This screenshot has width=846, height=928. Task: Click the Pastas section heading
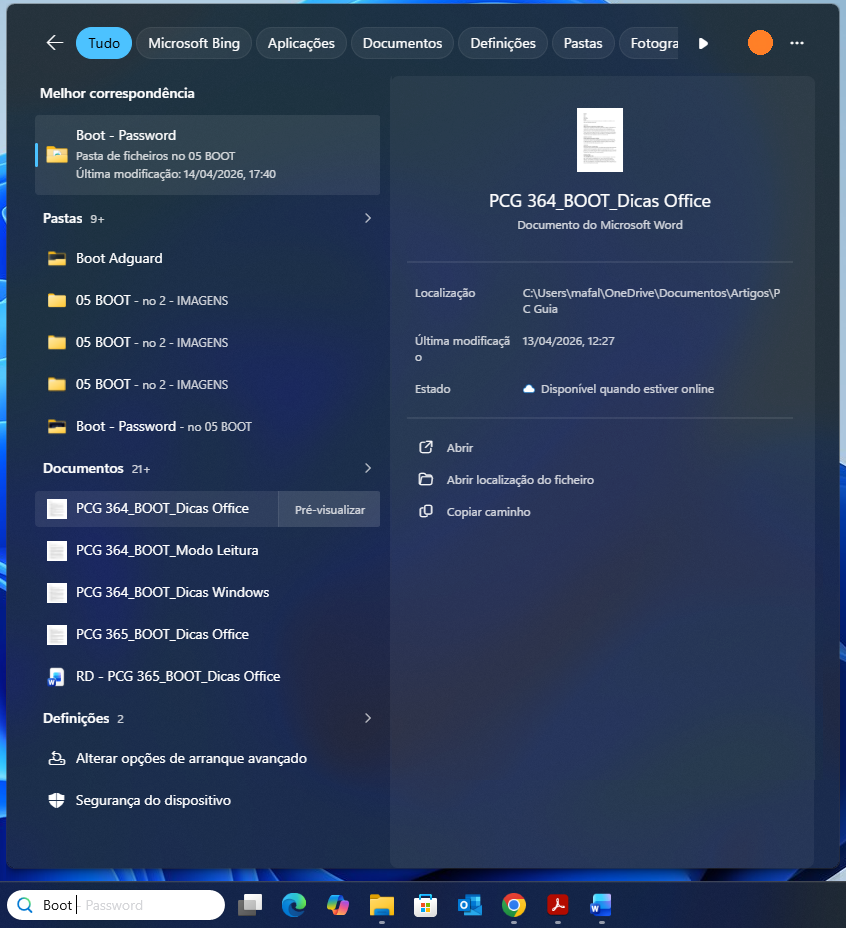pyautogui.click(x=62, y=218)
